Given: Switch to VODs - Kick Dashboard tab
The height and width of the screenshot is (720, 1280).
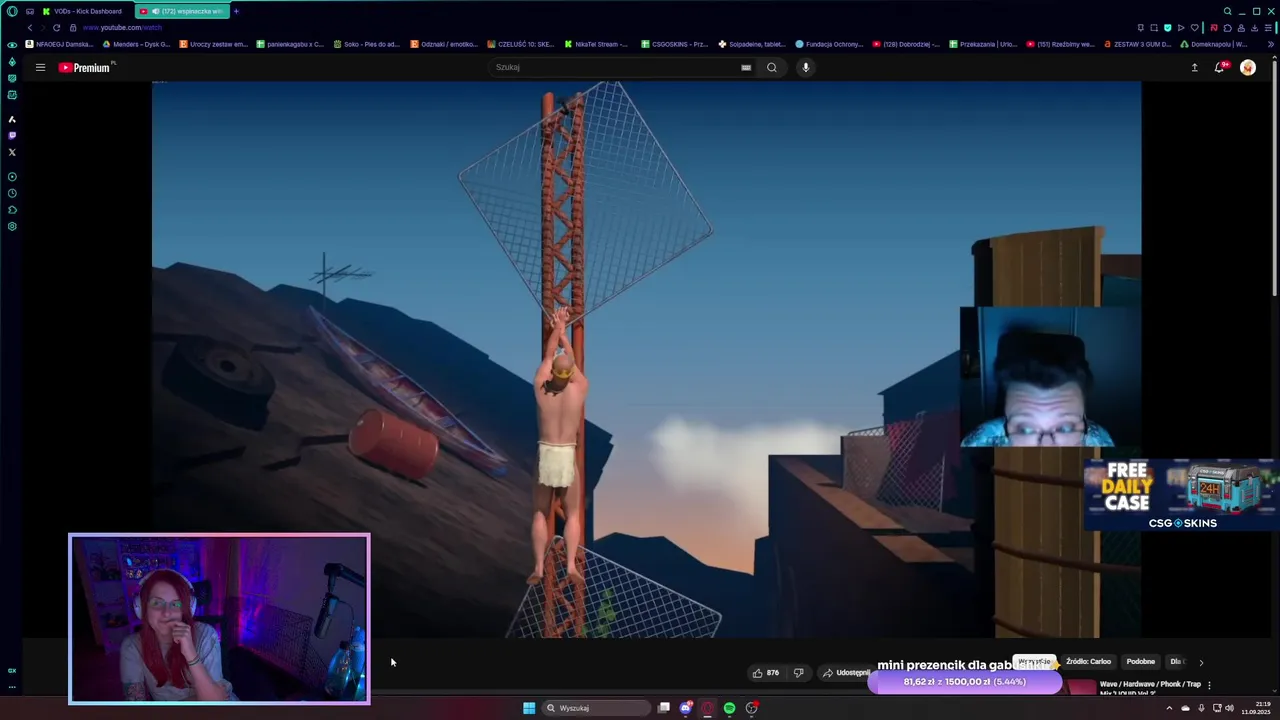Looking at the screenshot, I should (x=83, y=11).
